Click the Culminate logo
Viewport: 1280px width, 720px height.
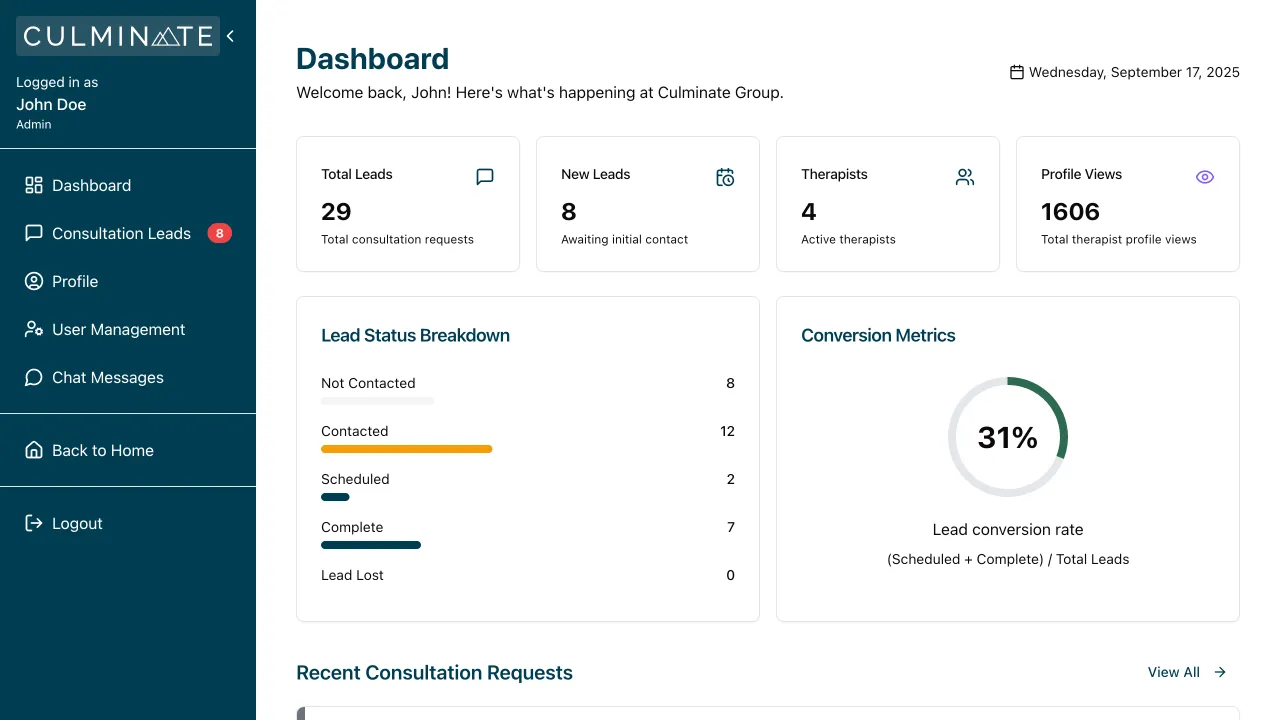118,36
